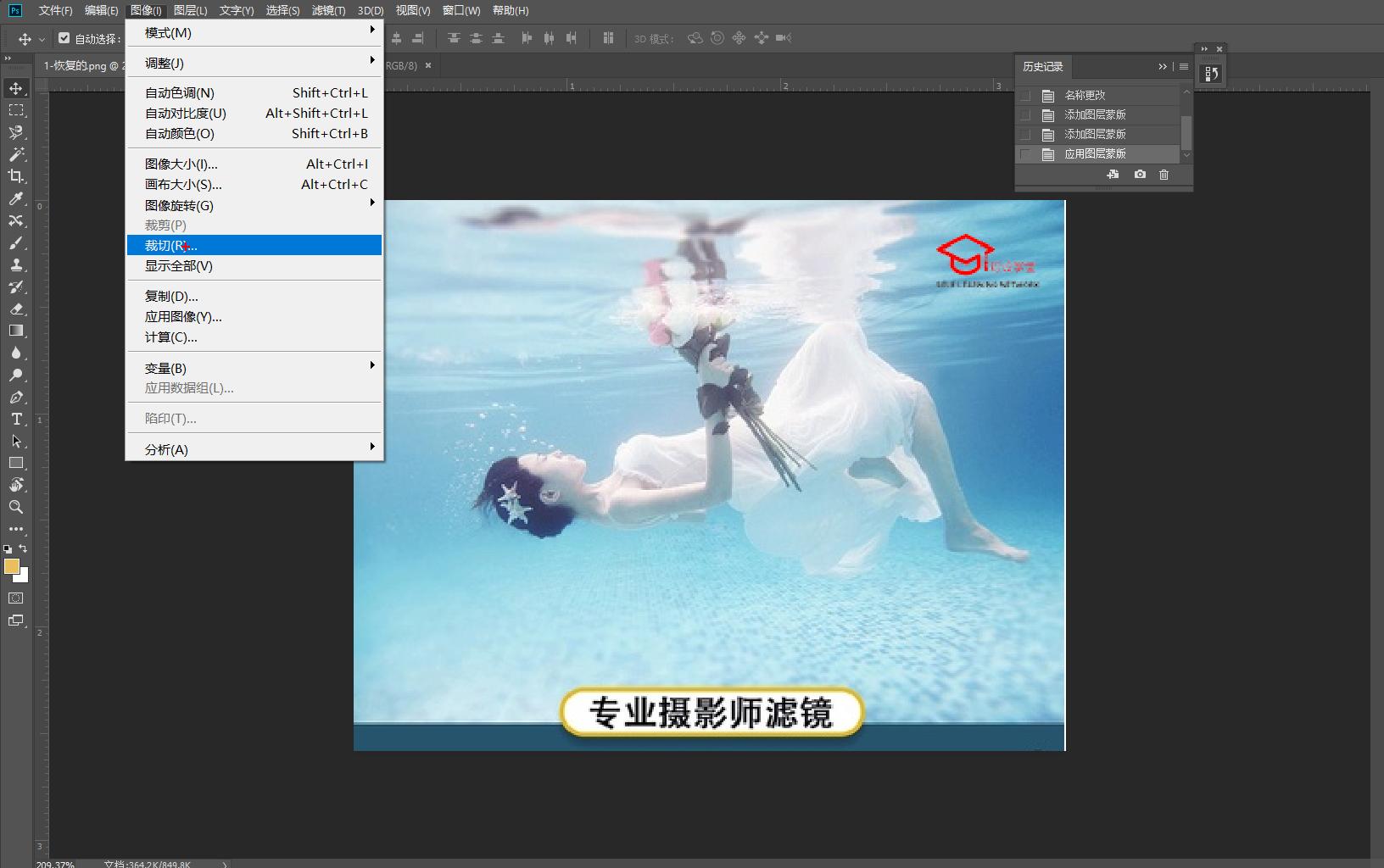The image size is (1384, 868).
Task: Collapse History panel using its double-arrow button
Action: click(x=1163, y=66)
